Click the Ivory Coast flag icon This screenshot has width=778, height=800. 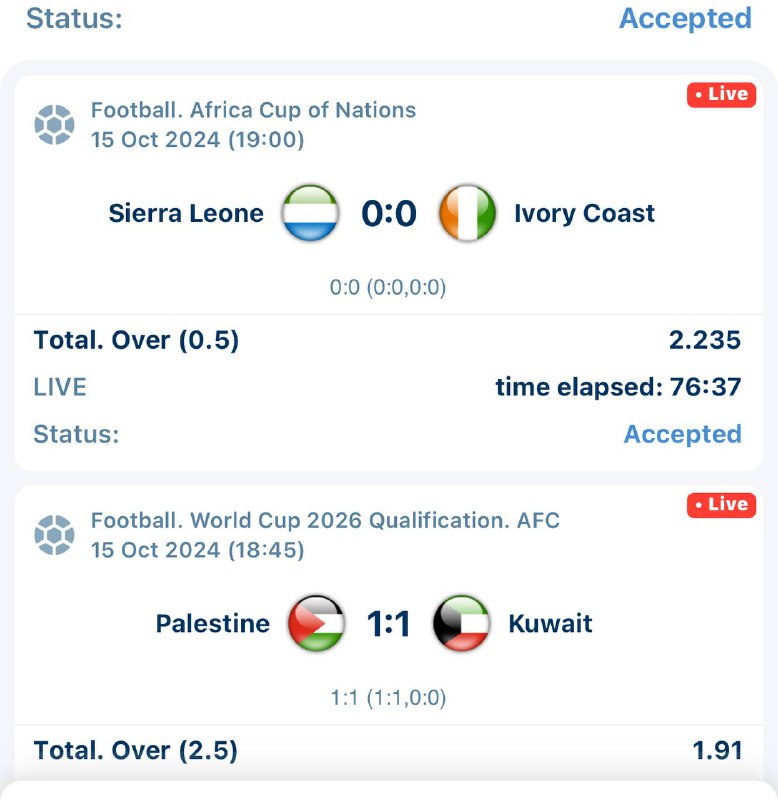click(467, 213)
